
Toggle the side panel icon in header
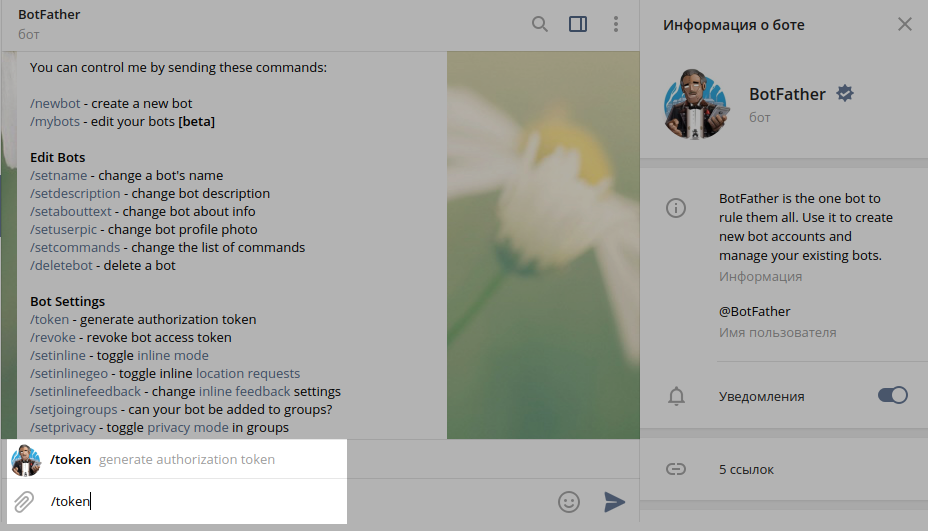(578, 24)
